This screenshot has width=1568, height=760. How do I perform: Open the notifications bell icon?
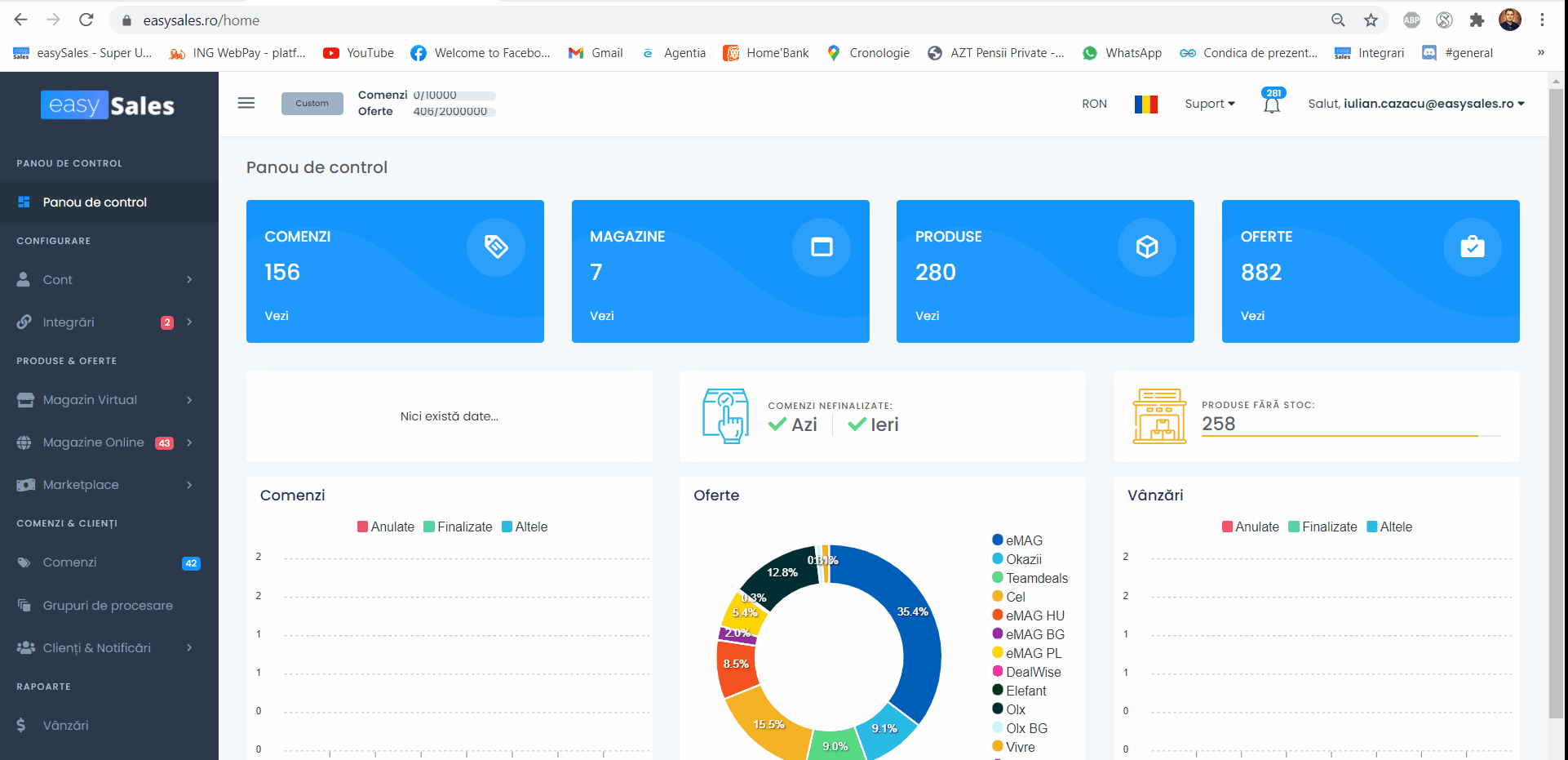pos(1271,104)
